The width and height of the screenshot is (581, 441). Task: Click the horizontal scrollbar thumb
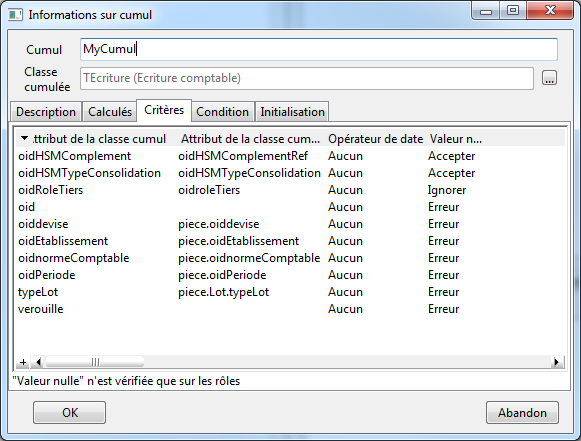tap(95, 362)
